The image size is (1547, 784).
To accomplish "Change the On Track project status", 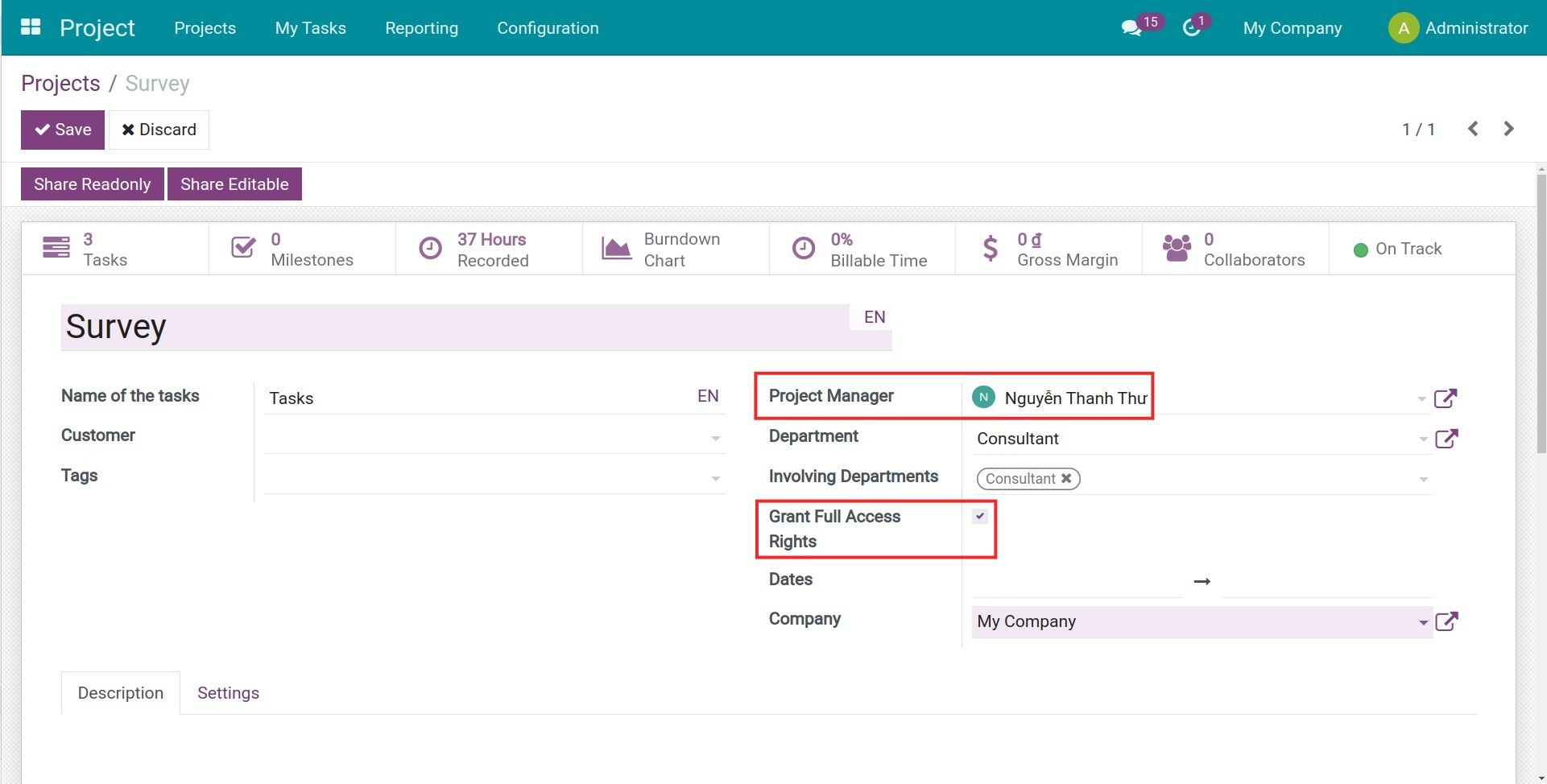I will [1398, 250].
